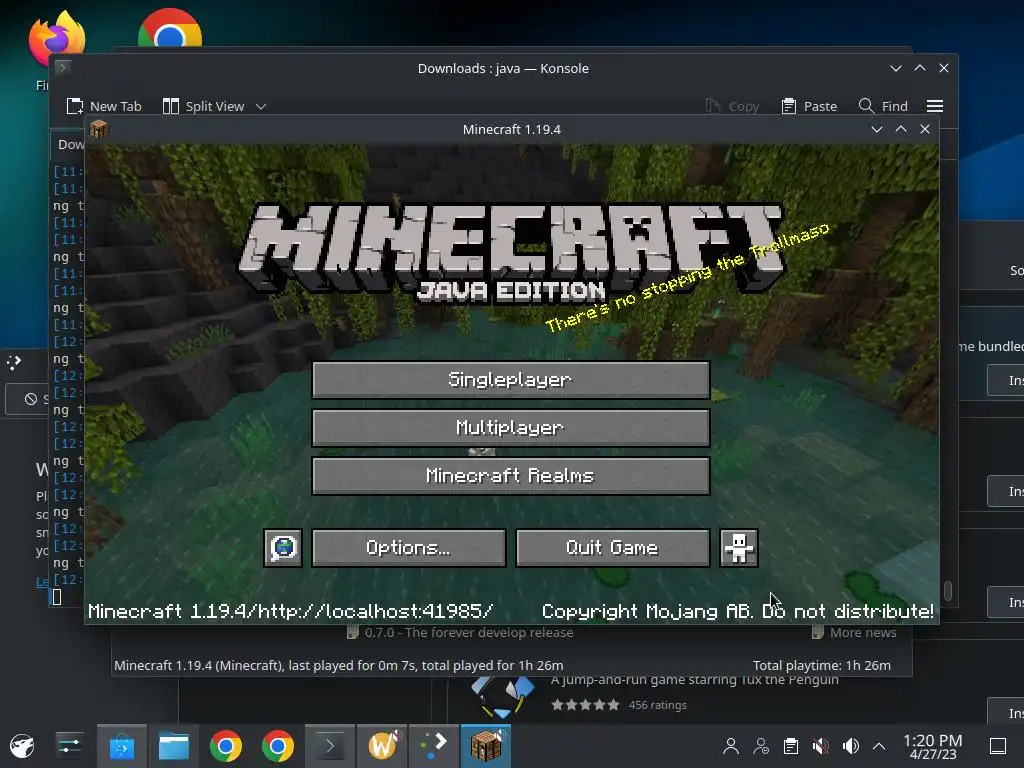Open the launcher arrow app in taskbar
This screenshot has width=1024, height=768.
point(434,746)
